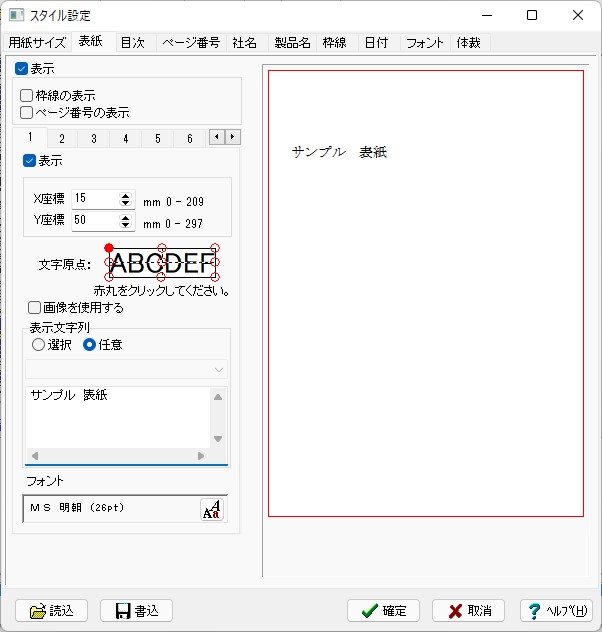602x632 pixels.
Task: Switch to 体裁 tab
Action: pos(468,42)
